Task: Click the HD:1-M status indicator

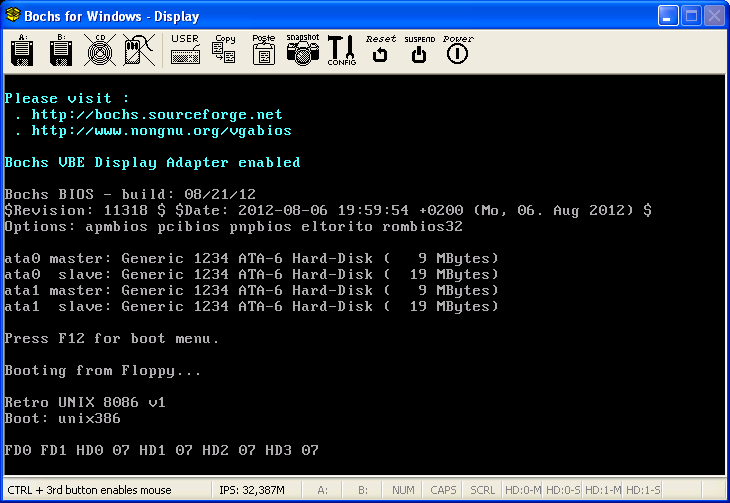Action: point(603,490)
